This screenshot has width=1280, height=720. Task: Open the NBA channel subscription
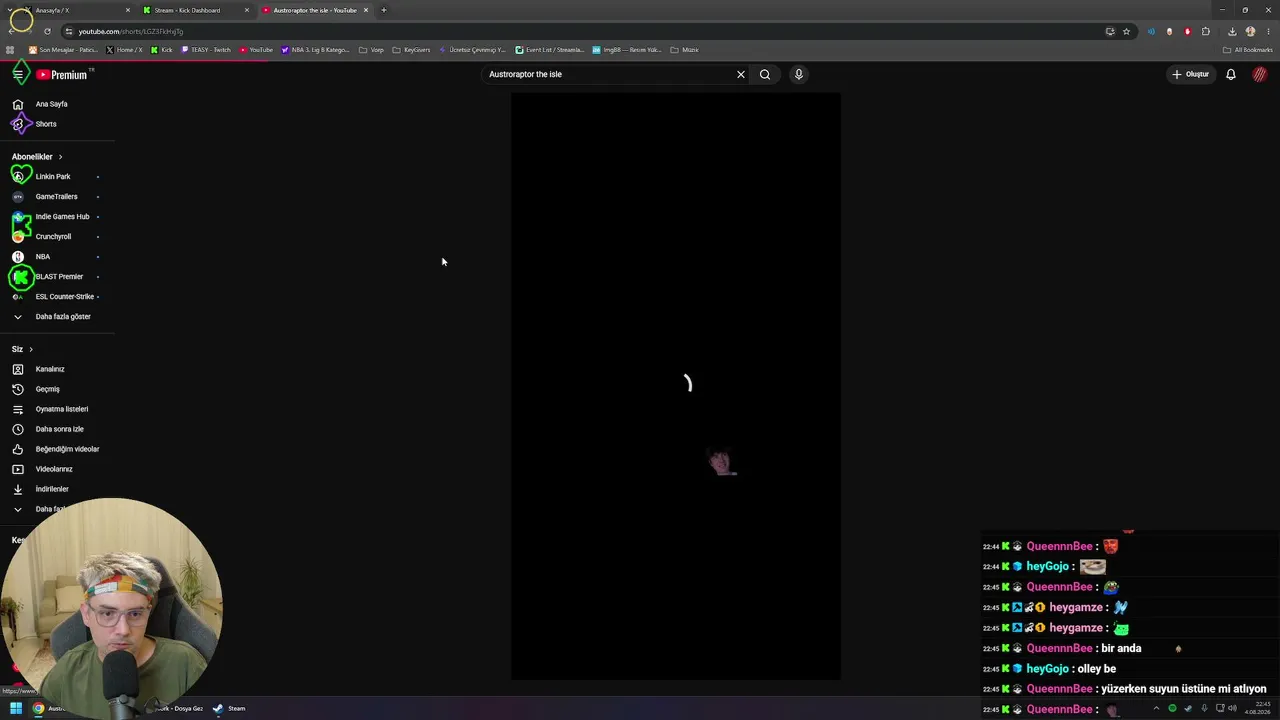click(43, 257)
